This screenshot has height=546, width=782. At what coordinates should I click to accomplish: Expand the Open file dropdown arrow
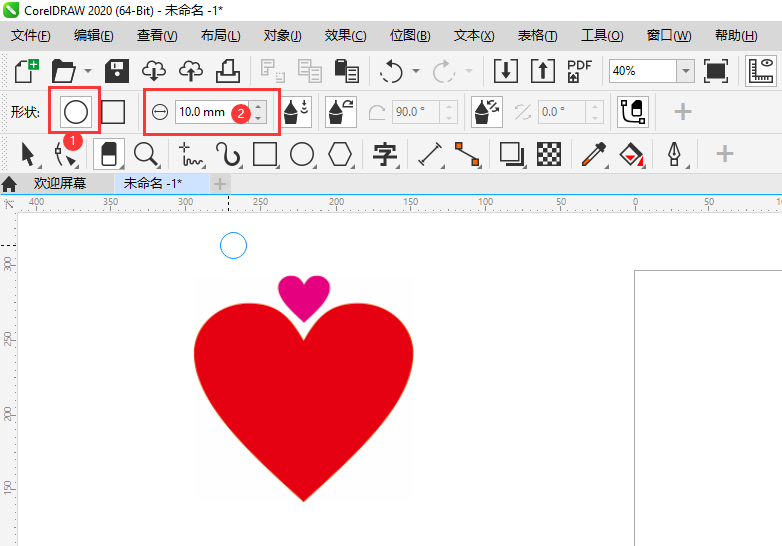pyautogui.click(x=88, y=71)
